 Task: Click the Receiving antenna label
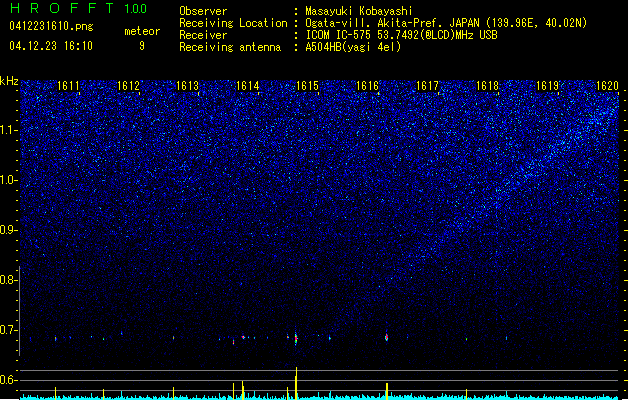(x=230, y=47)
